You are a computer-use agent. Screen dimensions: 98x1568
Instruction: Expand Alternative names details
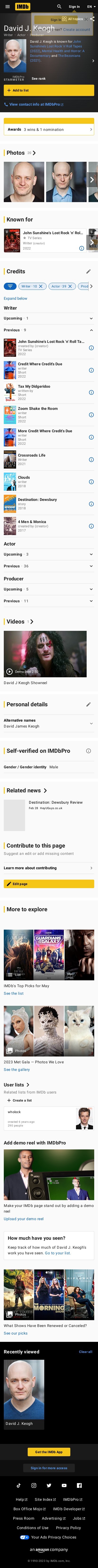[49, 723]
